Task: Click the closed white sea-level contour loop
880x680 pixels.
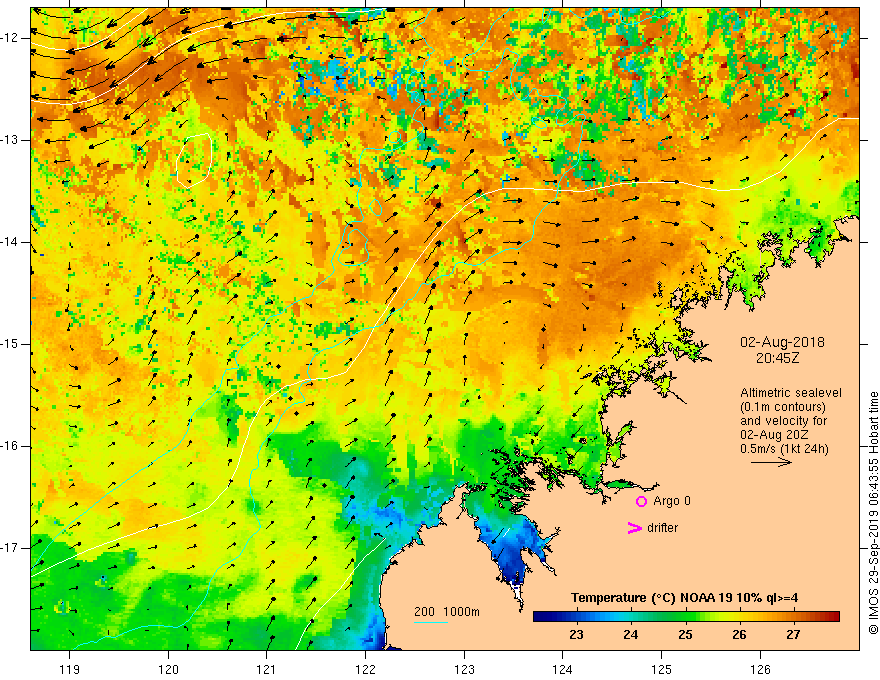Action: [194, 160]
